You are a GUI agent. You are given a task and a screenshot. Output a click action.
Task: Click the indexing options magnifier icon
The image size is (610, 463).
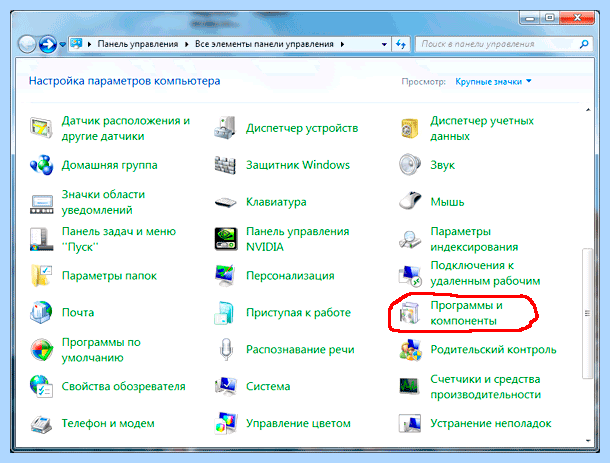[410, 239]
